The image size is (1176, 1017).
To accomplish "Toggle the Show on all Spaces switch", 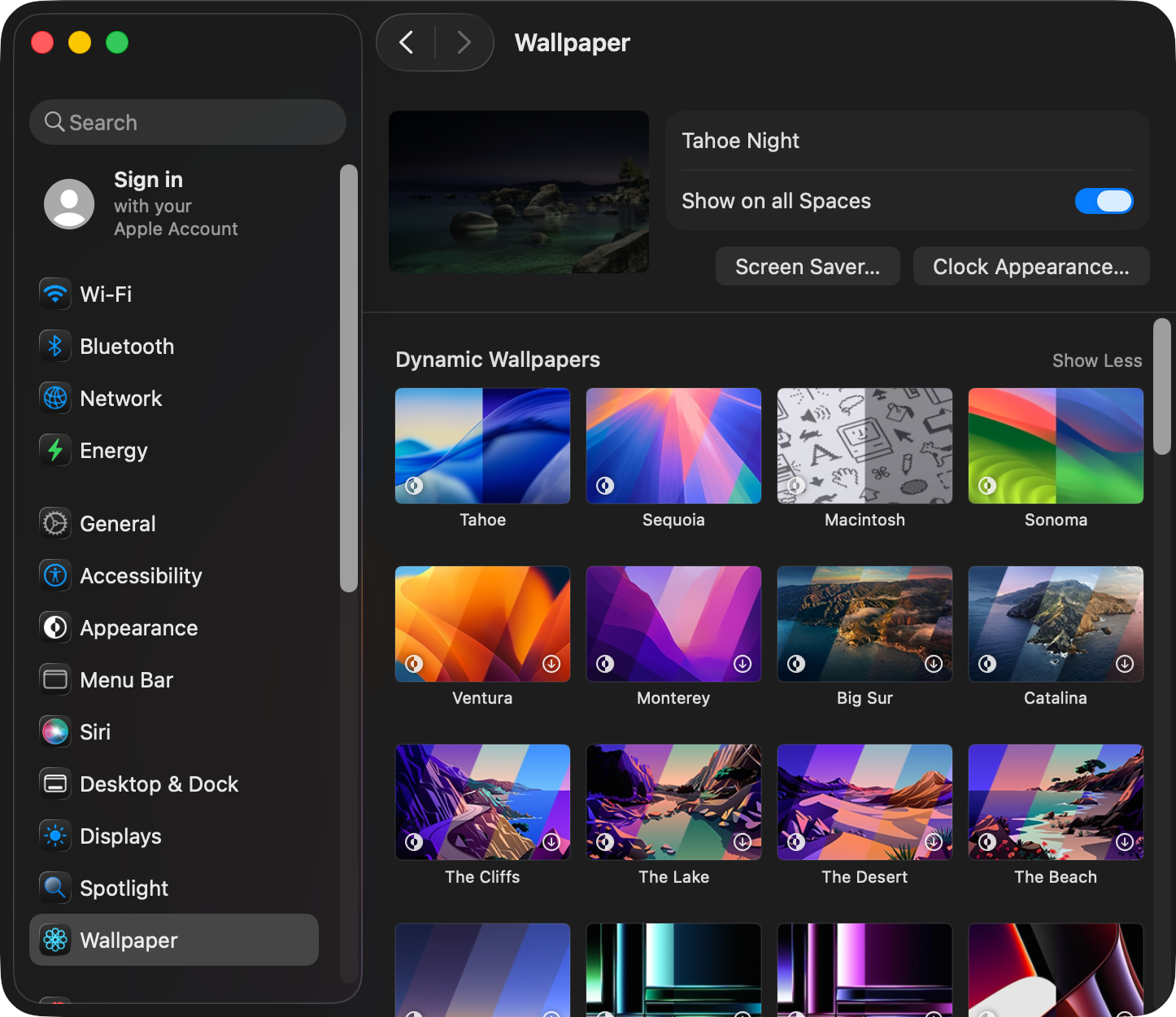I will point(1104,201).
